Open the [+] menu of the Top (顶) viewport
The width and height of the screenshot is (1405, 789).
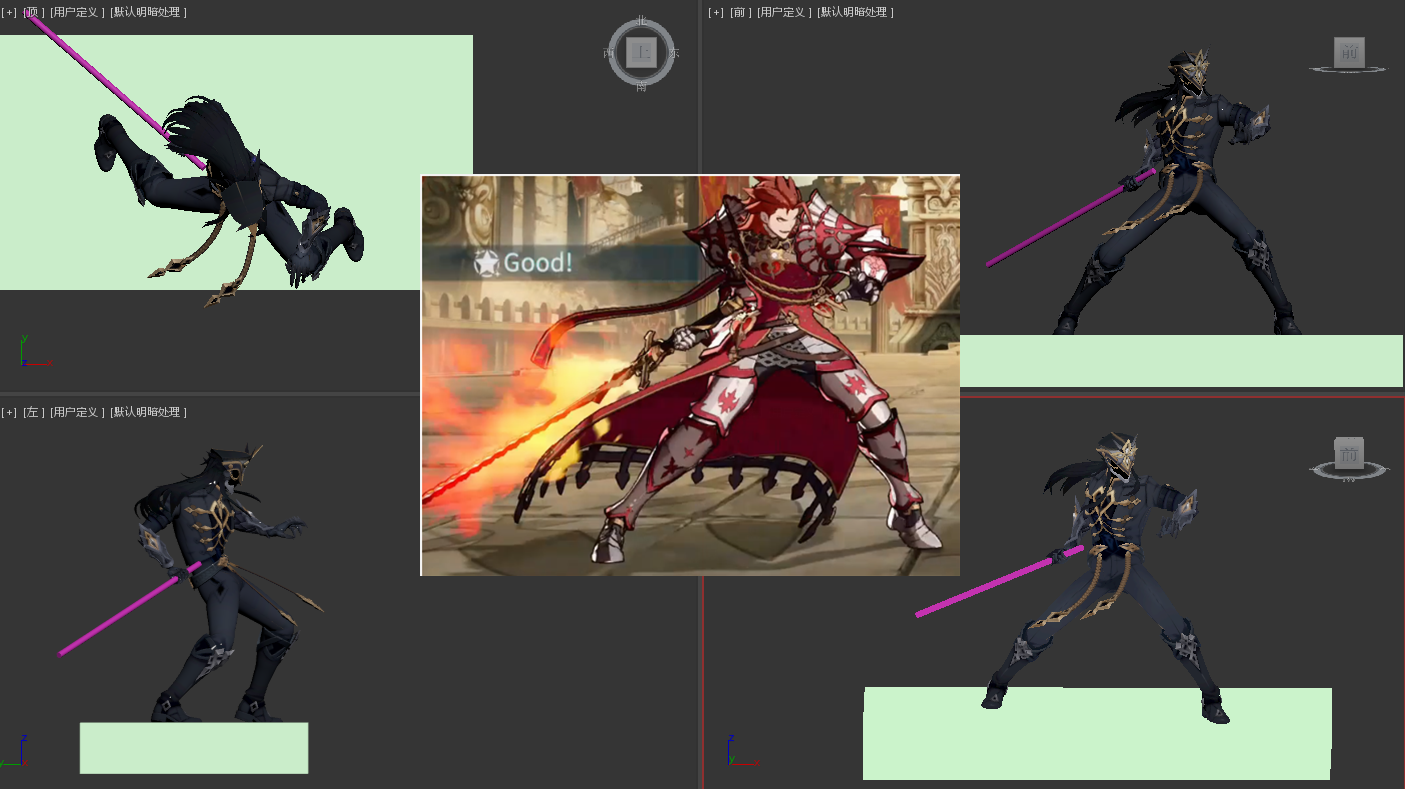click(9, 12)
